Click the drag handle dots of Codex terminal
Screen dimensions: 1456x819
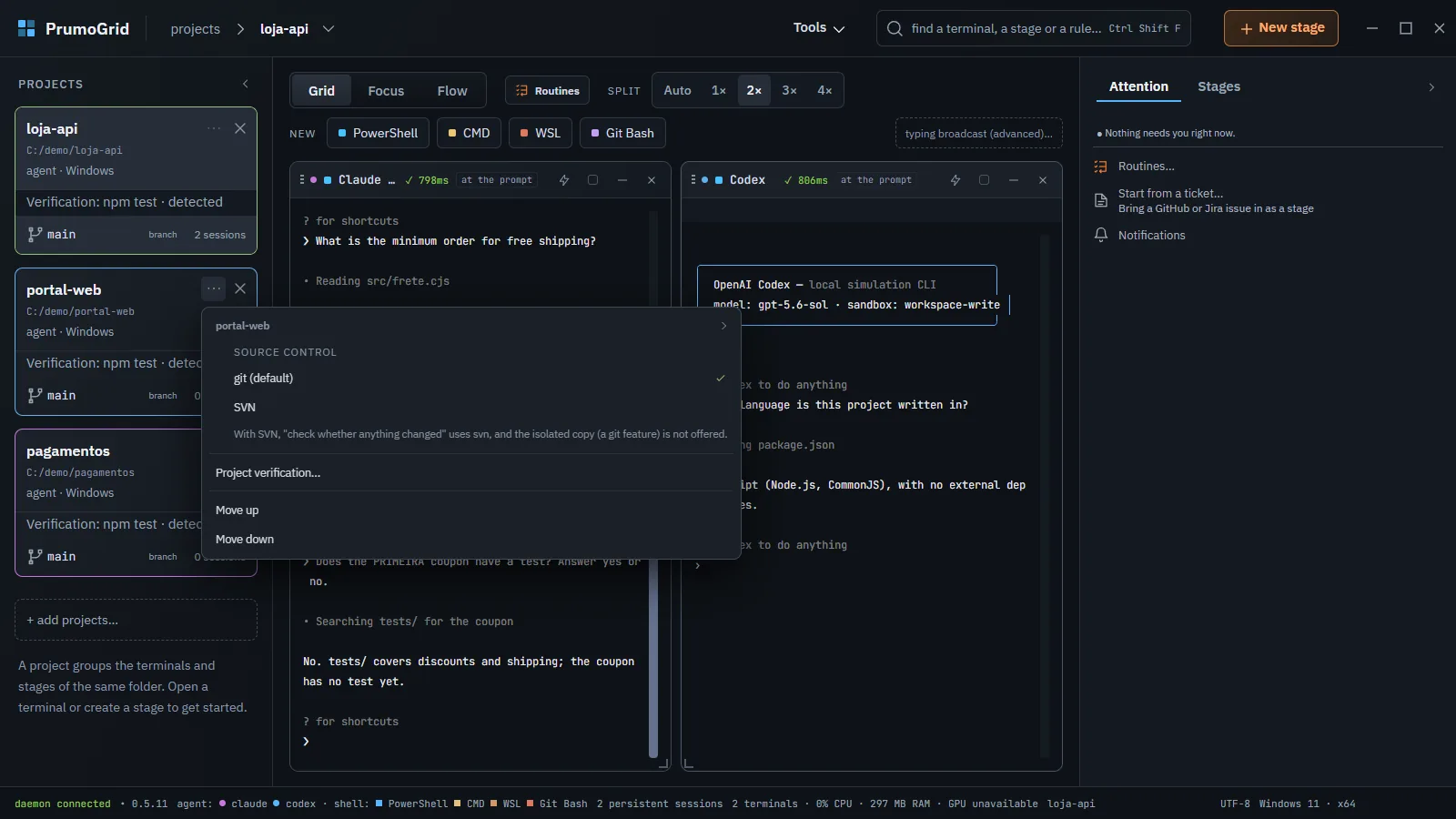693,180
